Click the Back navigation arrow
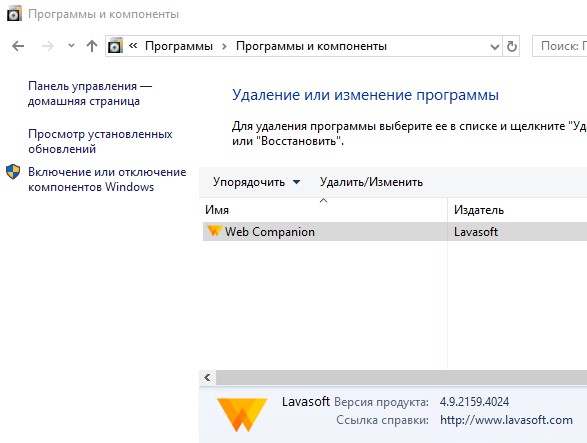This screenshot has height=443, width=587. point(18,46)
